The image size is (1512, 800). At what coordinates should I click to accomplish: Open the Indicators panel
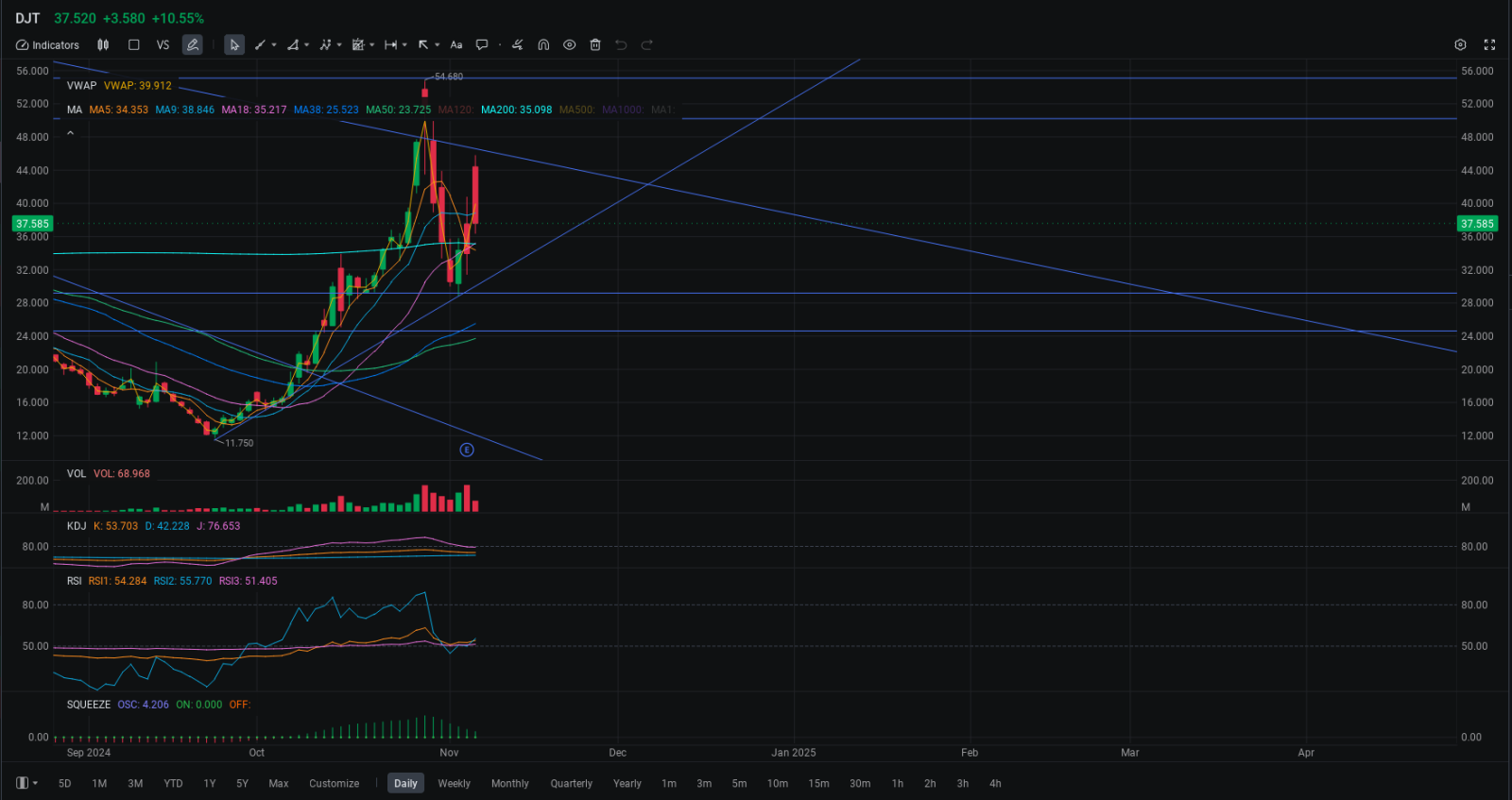[47, 44]
